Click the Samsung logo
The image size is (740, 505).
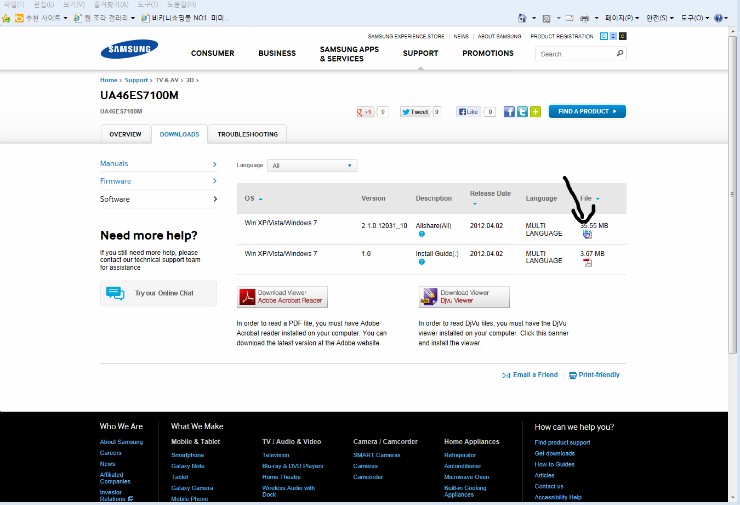coord(129,49)
